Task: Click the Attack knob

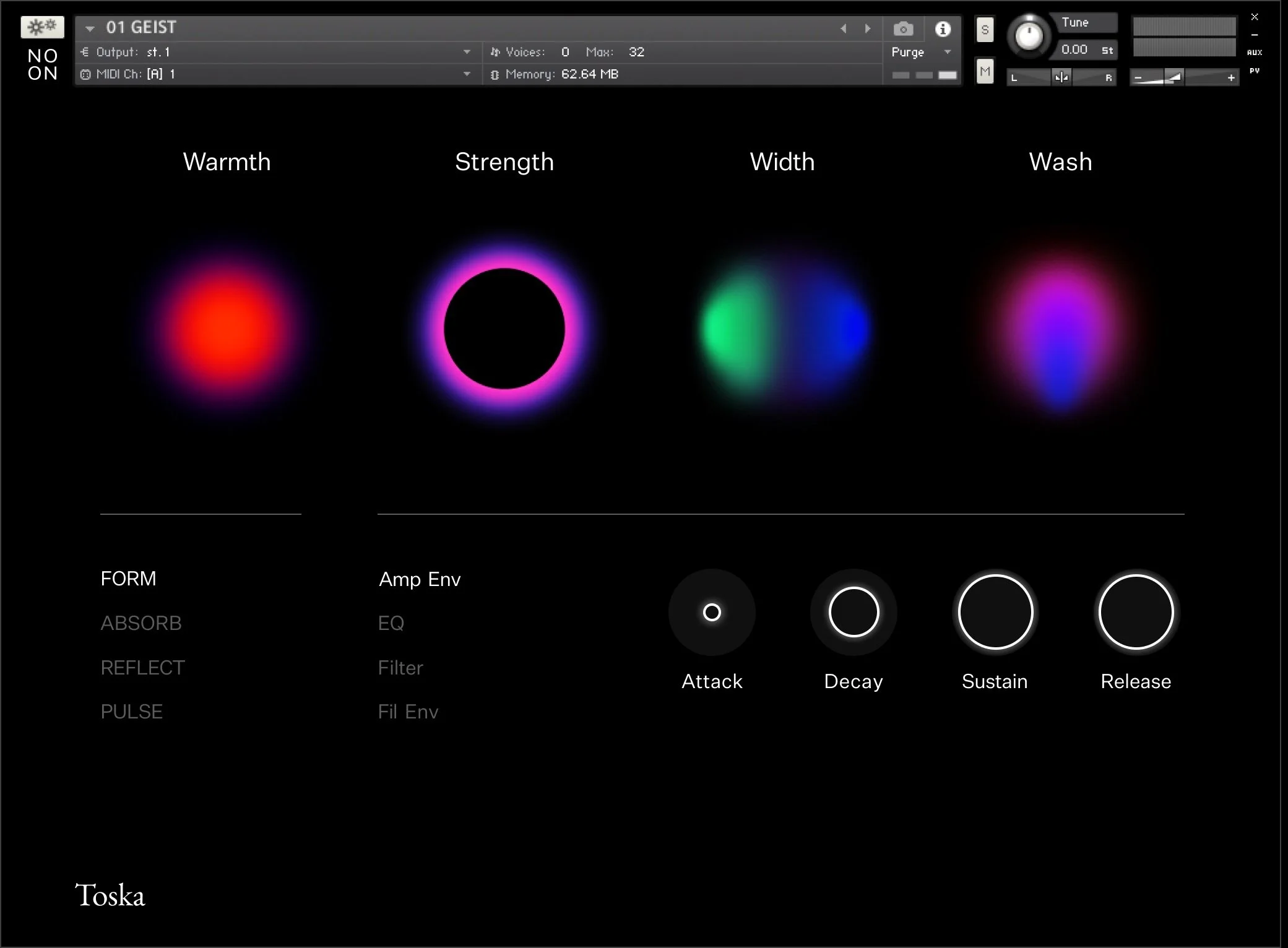Action: tap(712, 612)
